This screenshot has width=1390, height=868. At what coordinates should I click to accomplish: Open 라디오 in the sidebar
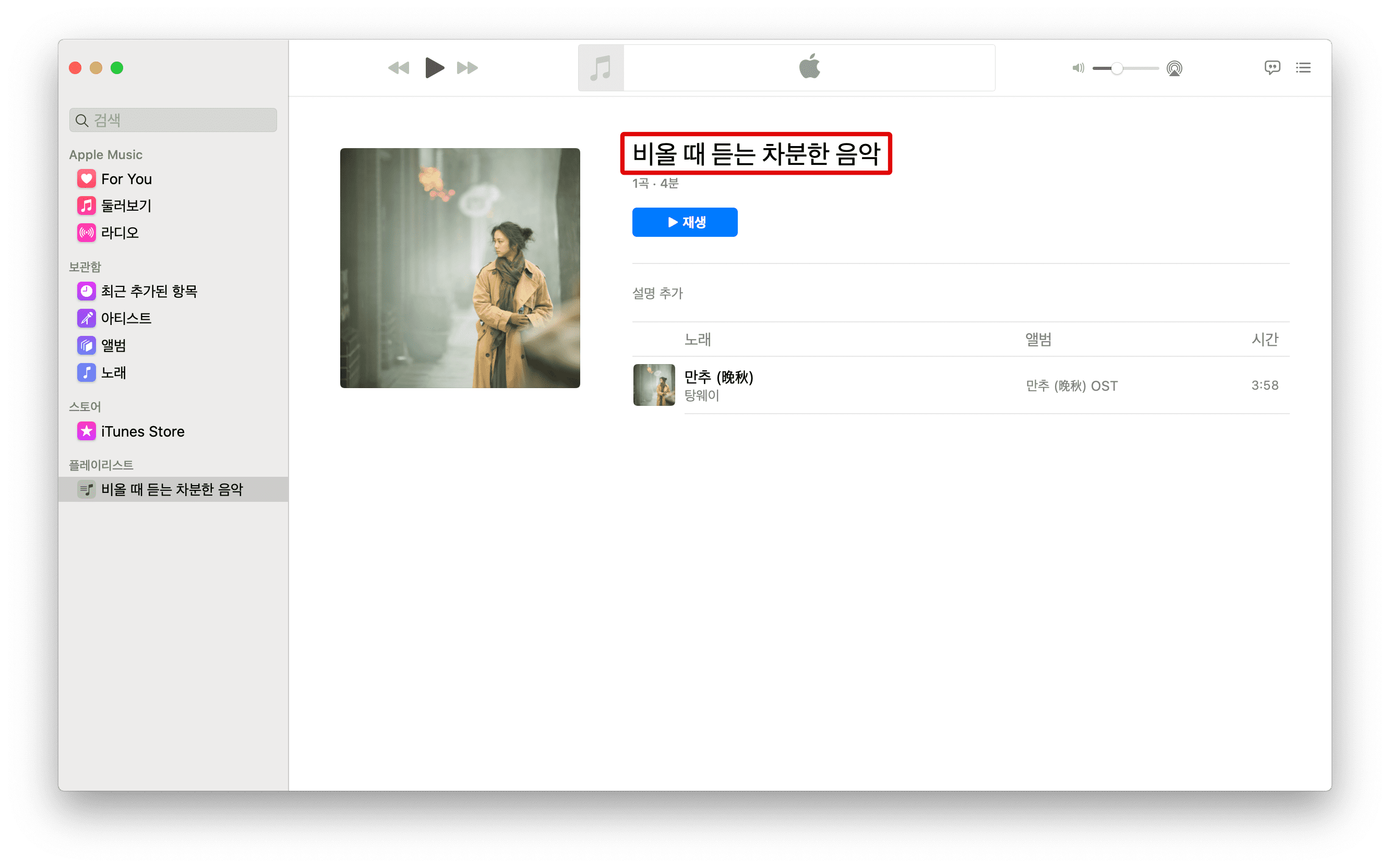tap(119, 233)
